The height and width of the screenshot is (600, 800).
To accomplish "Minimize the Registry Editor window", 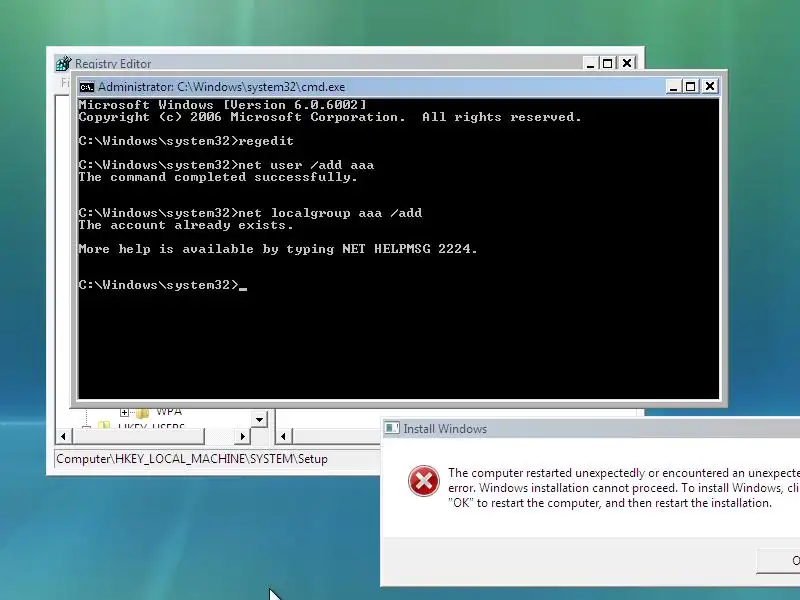I will [x=590, y=63].
